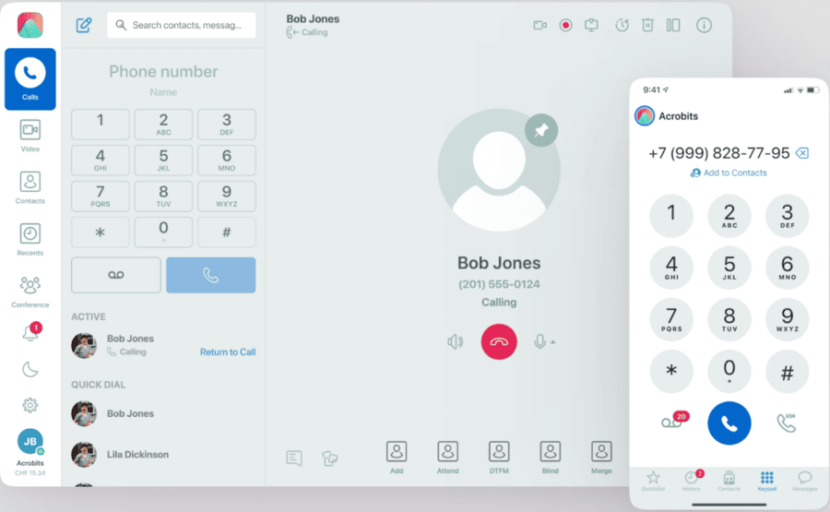The height and width of the screenshot is (512, 830).
Task: Toggle do not disturb moon icon
Action: point(30,369)
